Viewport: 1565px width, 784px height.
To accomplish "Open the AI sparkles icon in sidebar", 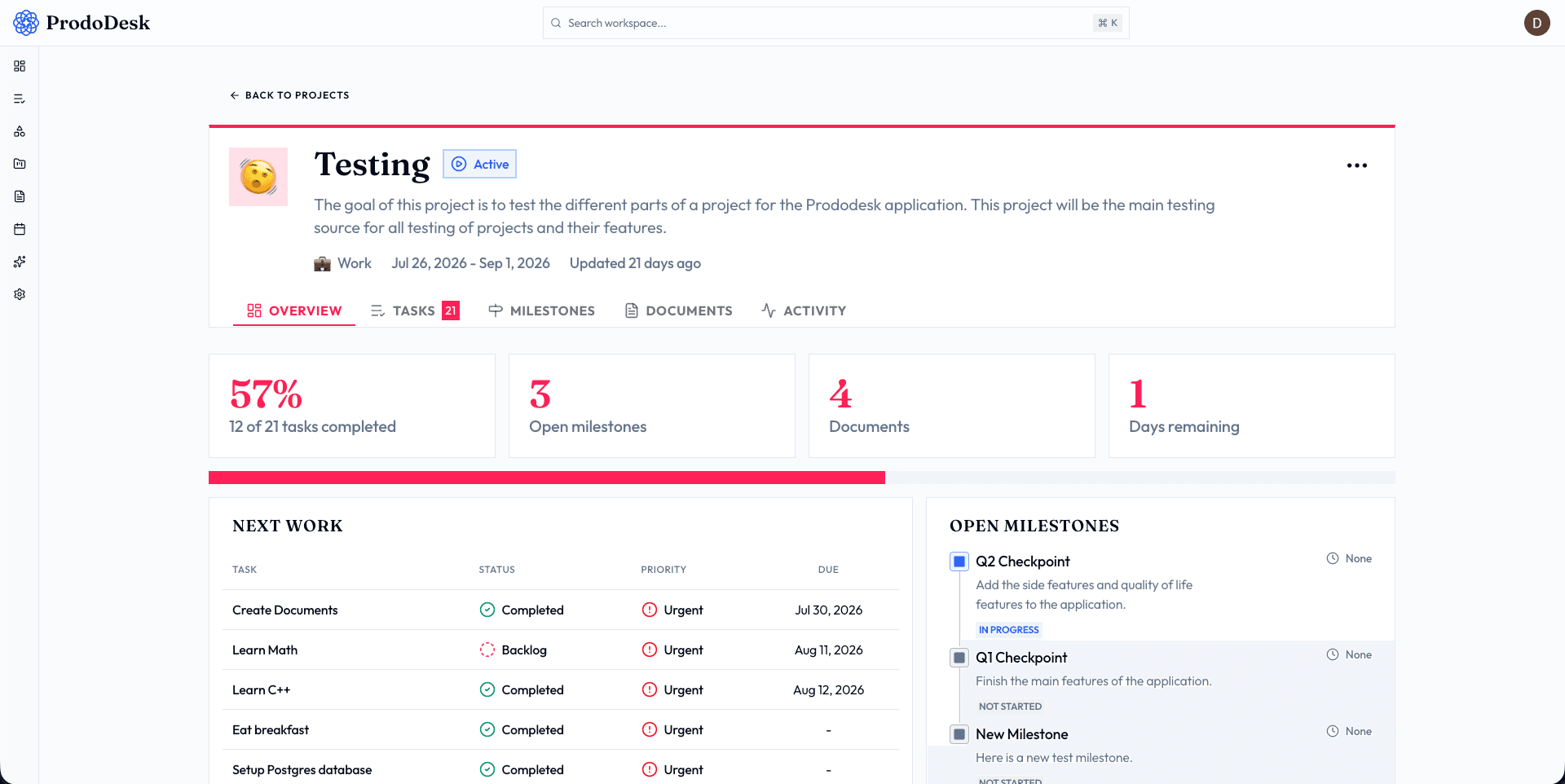I will point(20,262).
